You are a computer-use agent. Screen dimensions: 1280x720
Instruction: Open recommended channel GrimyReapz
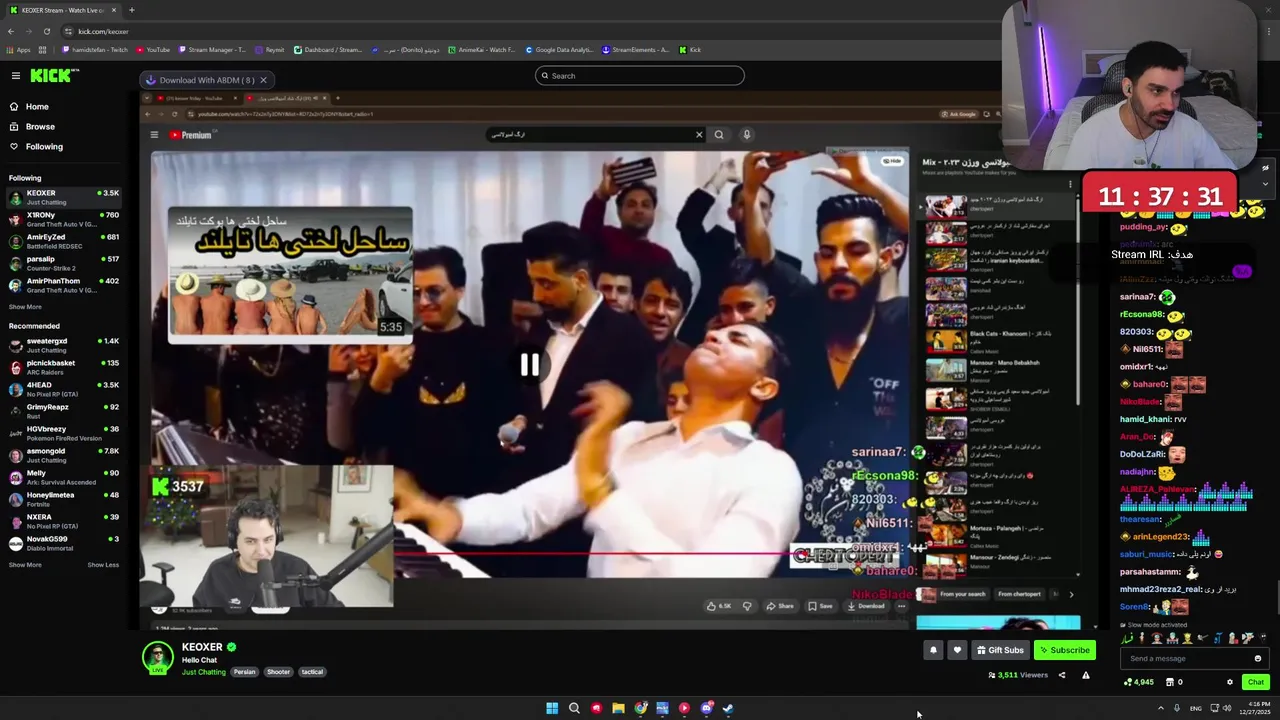coord(63,411)
